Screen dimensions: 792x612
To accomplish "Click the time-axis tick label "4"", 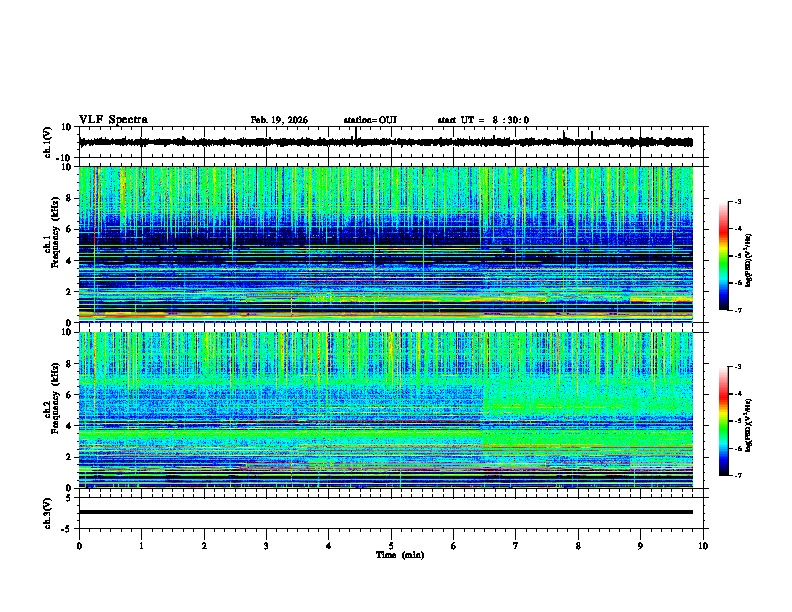I will (x=328, y=546).
